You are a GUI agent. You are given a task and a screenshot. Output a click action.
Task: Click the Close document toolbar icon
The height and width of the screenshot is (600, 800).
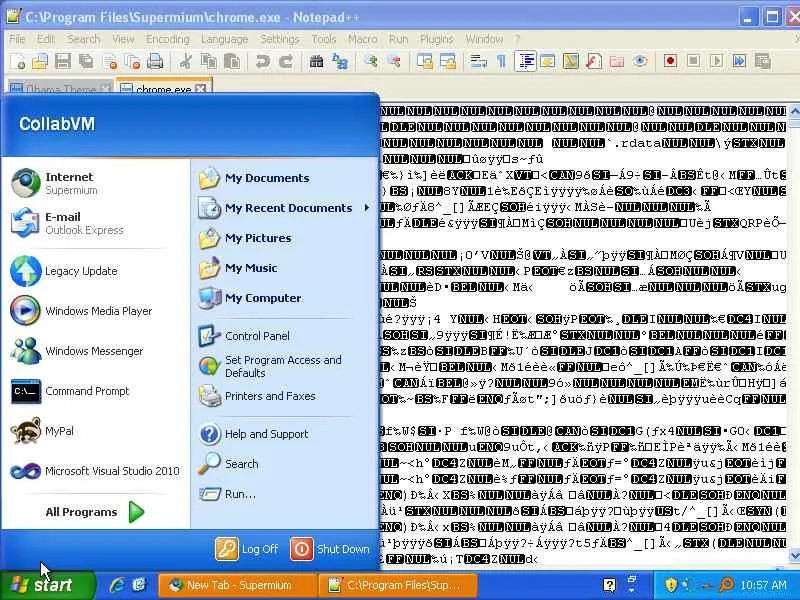[110, 62]
